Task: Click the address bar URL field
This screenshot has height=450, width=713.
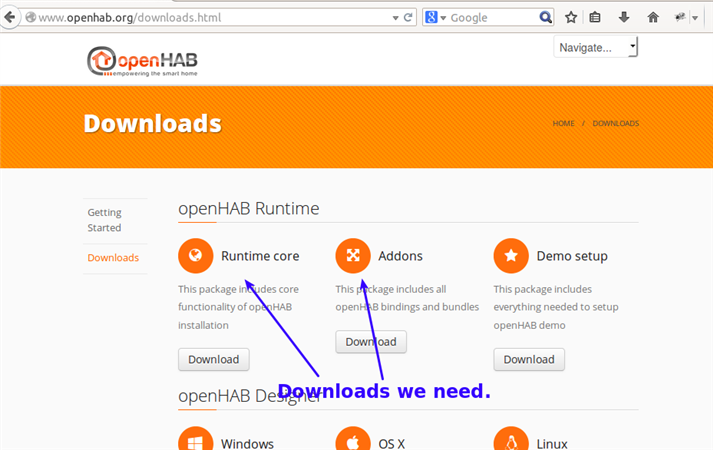Action: [x=211, y=18]
